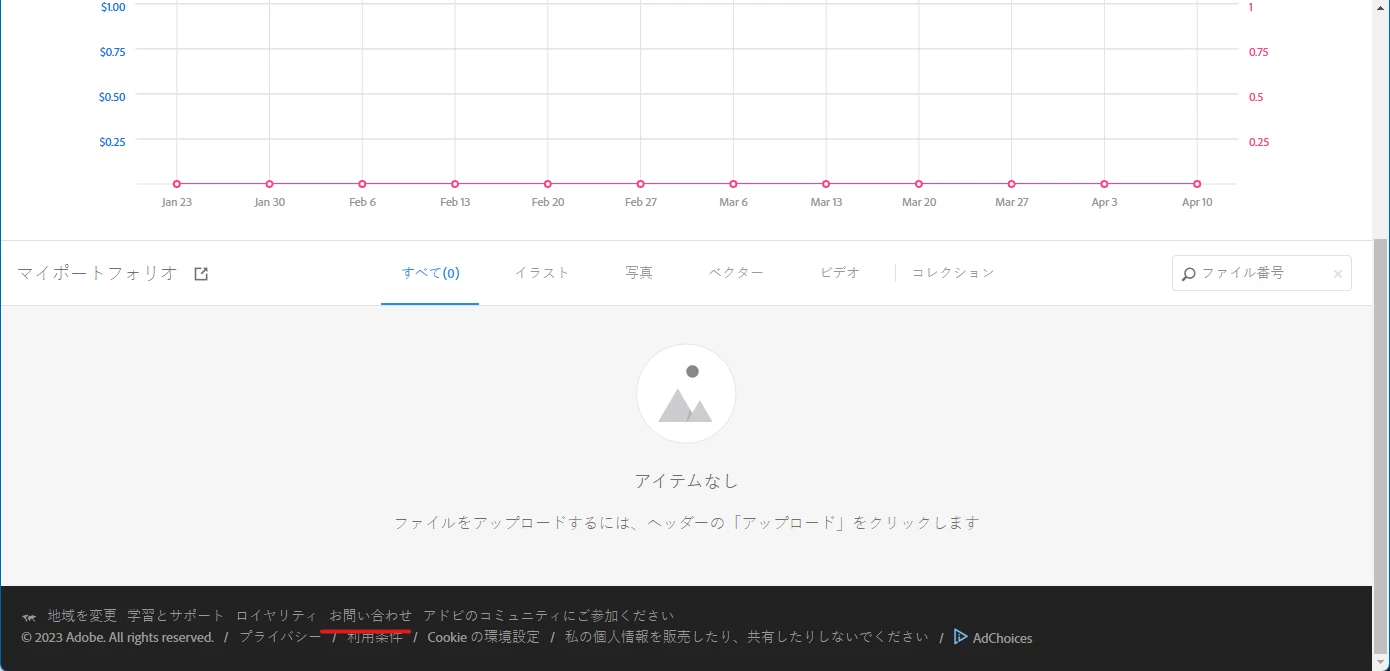Click the $0.25 axis label
Screen dimensions: 1390x671
(x=113, y=142)
